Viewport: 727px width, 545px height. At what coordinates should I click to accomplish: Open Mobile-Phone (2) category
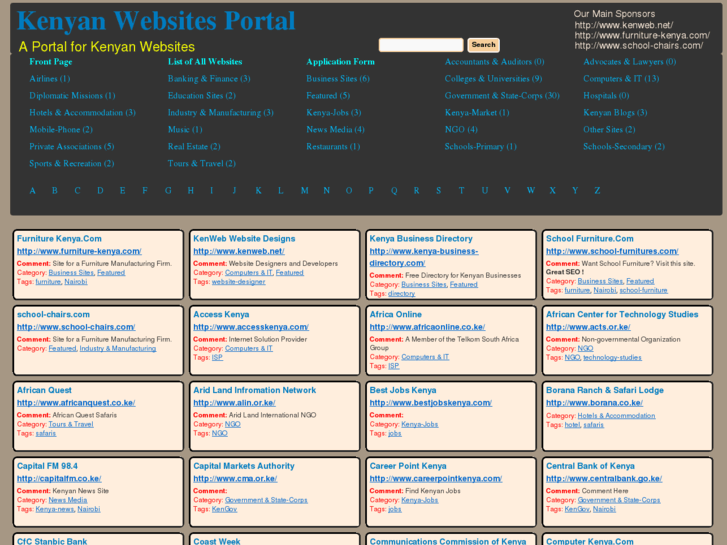[x=61, y=129]
